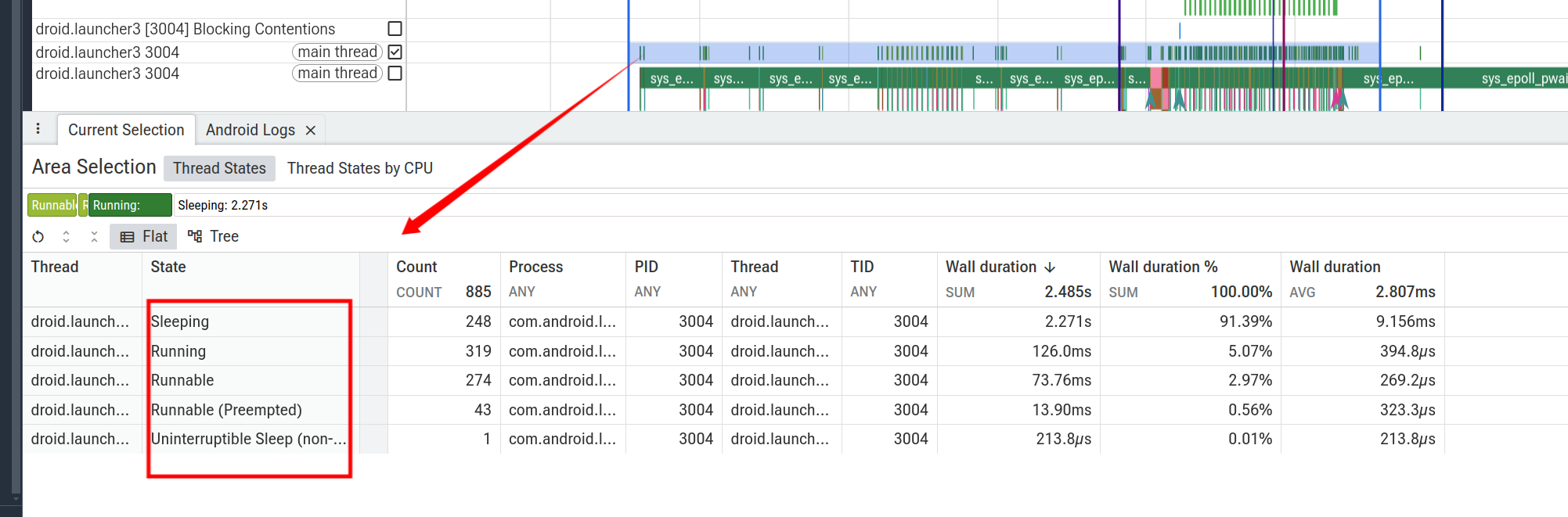Click the count value 274 cell
1568x517 pixels.
click(x=444, y=380)
